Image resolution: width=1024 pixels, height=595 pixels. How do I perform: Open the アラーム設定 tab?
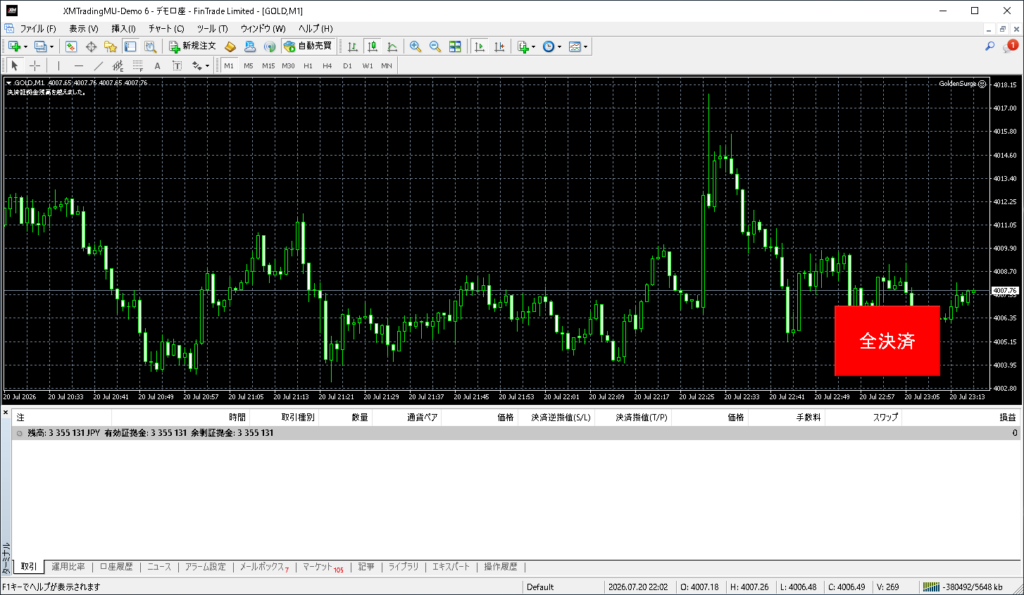tap(205, 566)
